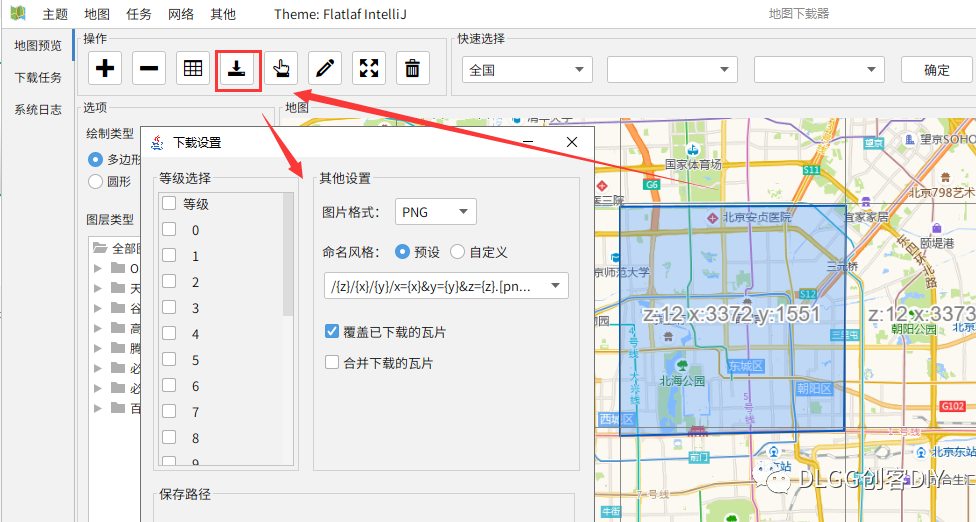Open the 地图 menu

[x=97, y=14]
